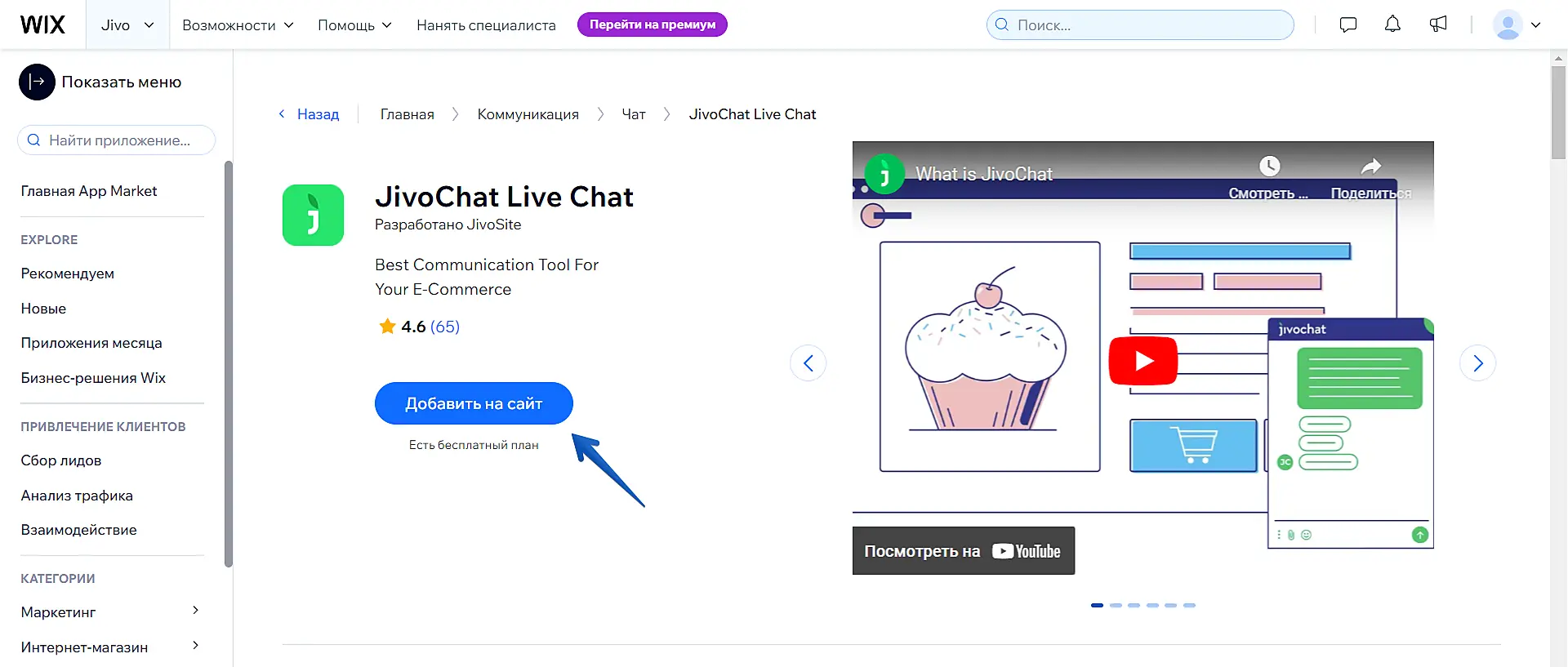Click the JivoChat channel avatar on video
1568x667 pixels.
point(884,174)
